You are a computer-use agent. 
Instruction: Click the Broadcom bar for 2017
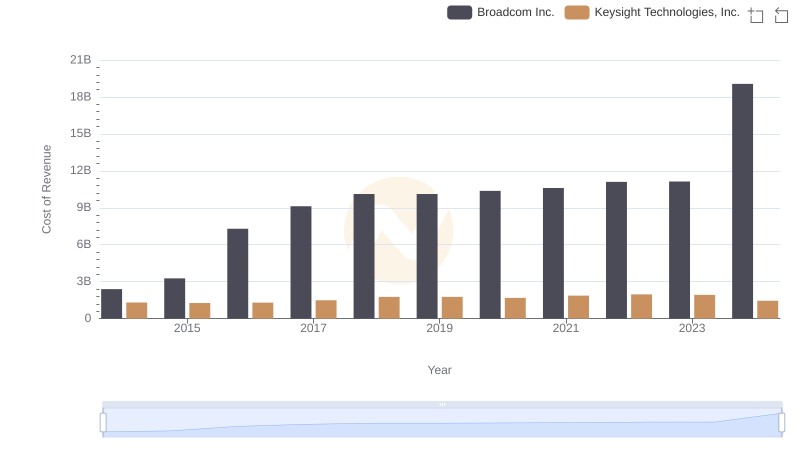pyautogui.click(x=301, y=263)
